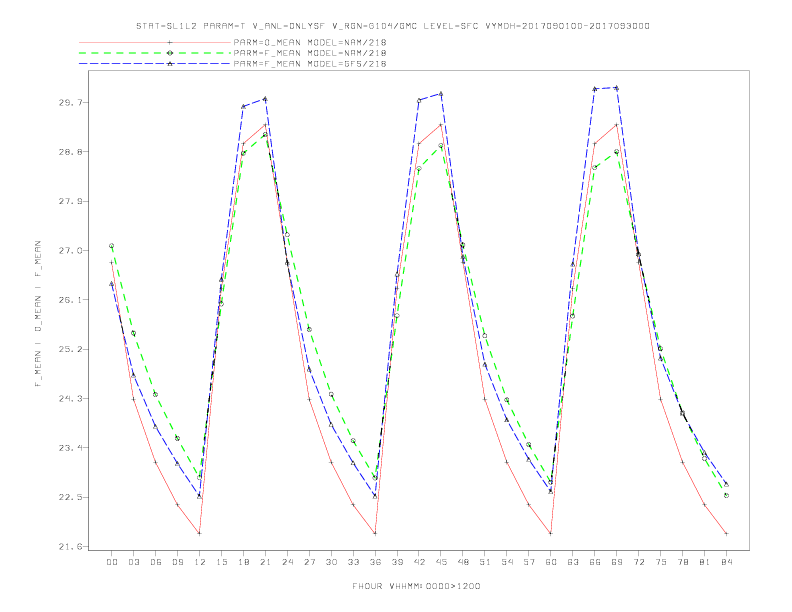Click x-axis forecast hour label 48

(x=463, y=562)
